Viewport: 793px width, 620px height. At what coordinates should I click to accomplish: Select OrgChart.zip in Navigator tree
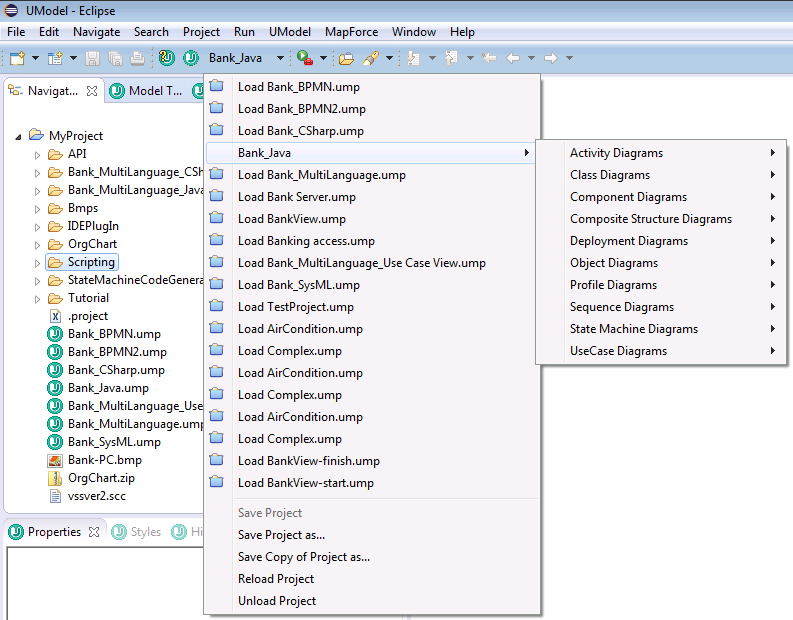tap(99, 478)
